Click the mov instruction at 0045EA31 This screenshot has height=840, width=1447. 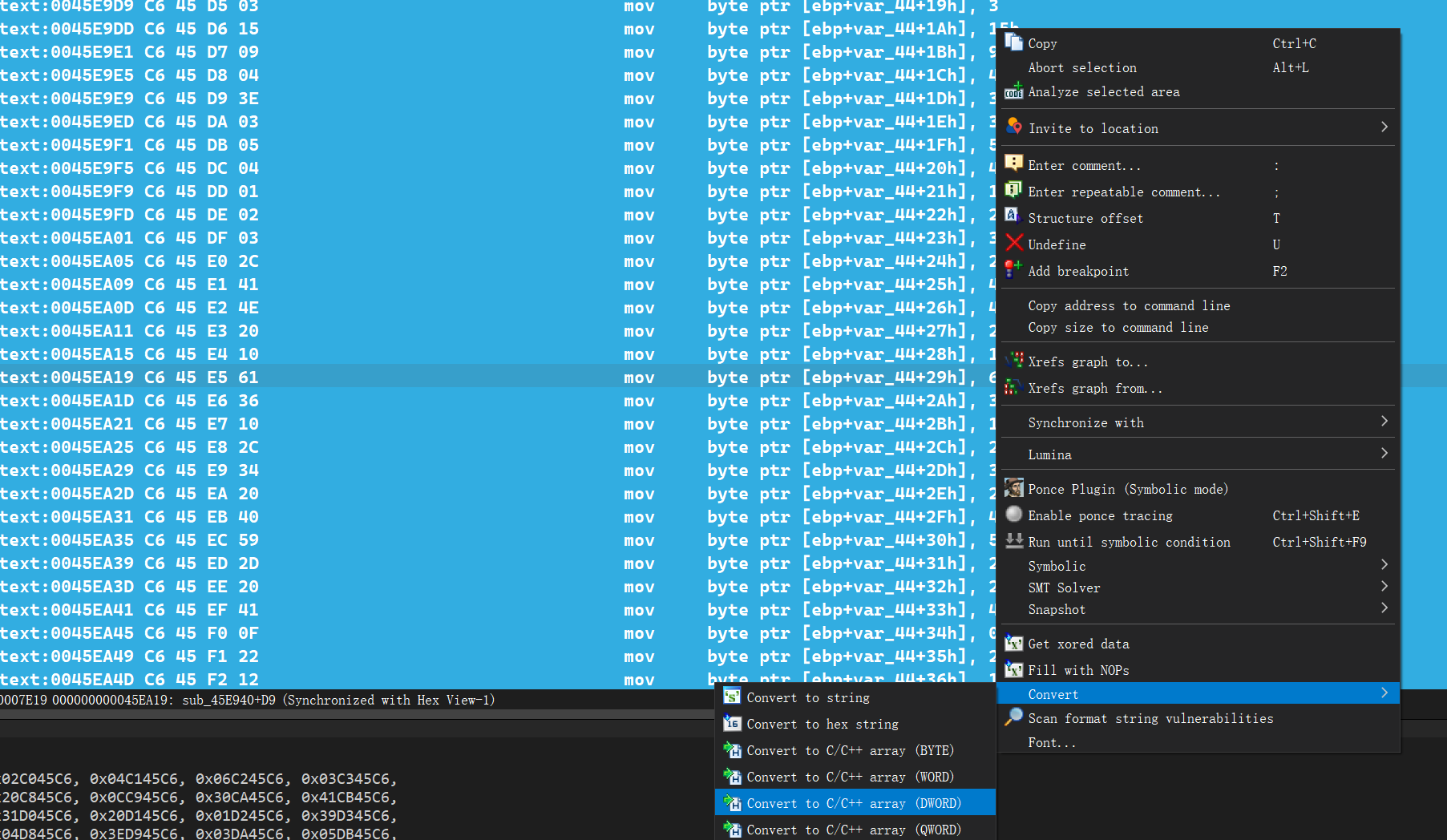[x=639, y=517]
